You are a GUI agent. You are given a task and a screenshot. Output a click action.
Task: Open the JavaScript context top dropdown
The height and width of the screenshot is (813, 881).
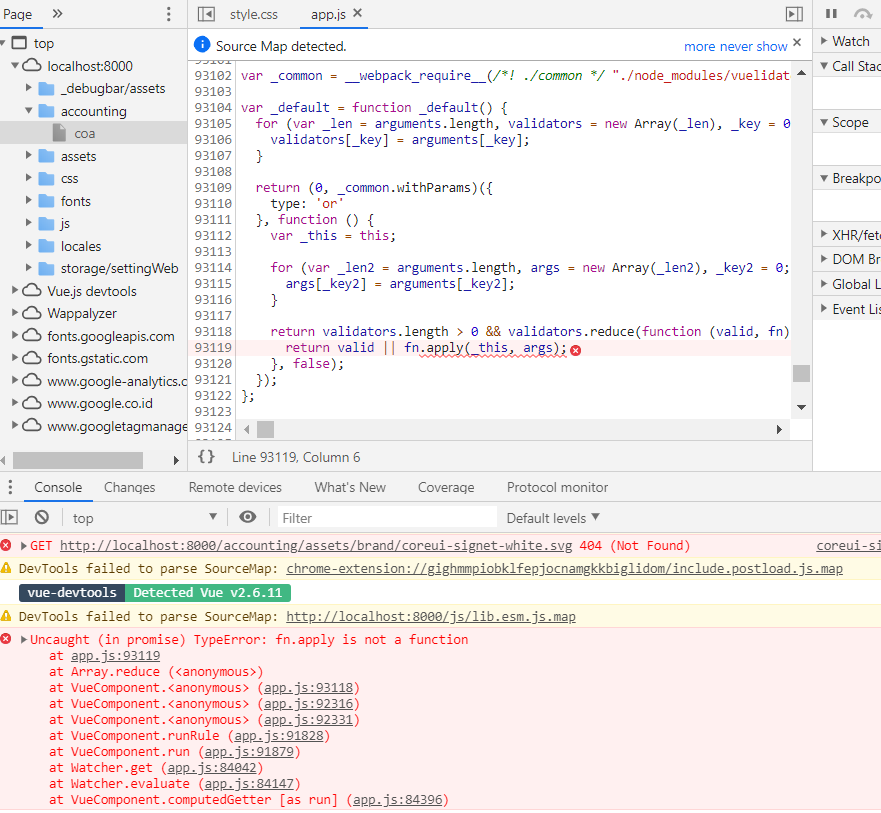144,517
